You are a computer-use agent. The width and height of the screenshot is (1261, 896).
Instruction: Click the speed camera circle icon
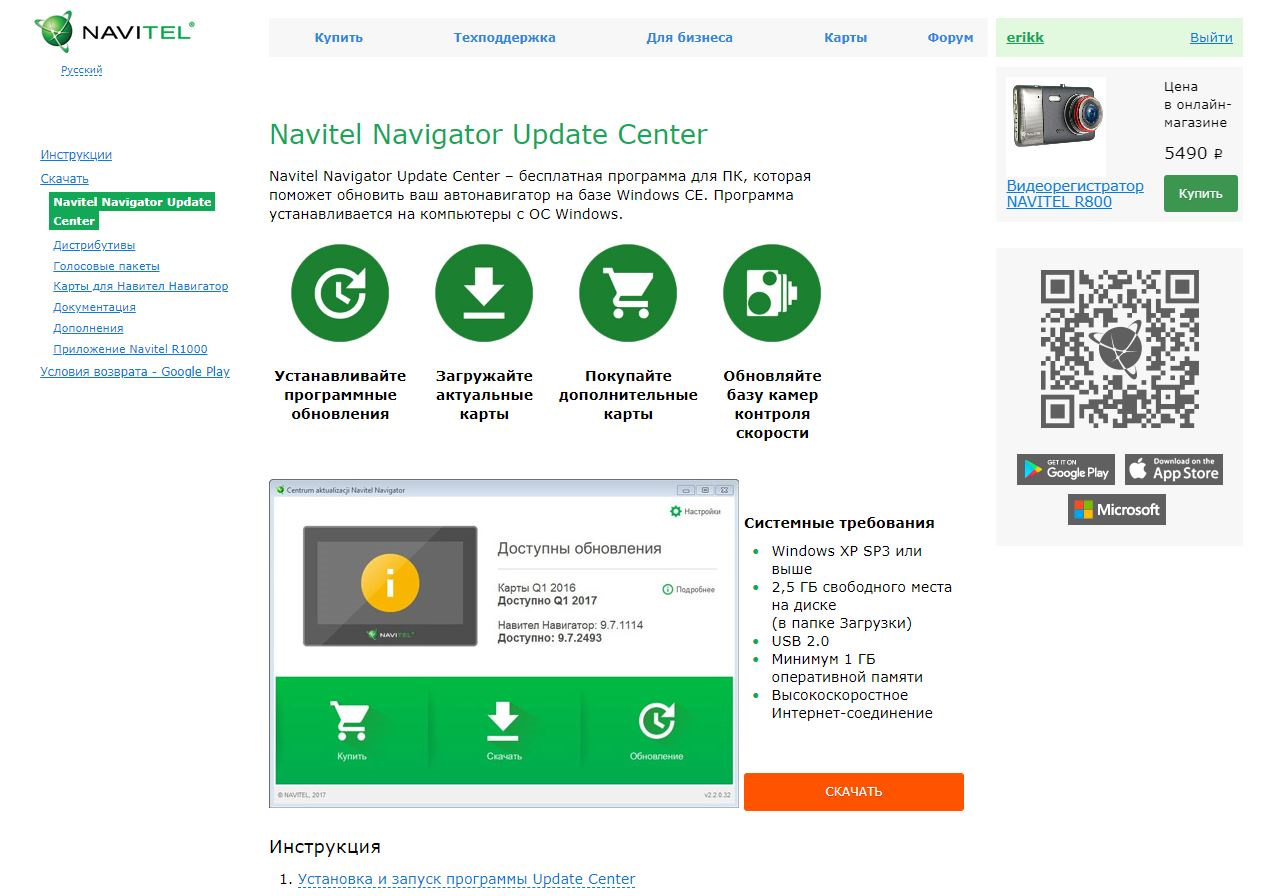tap(772, 294)
